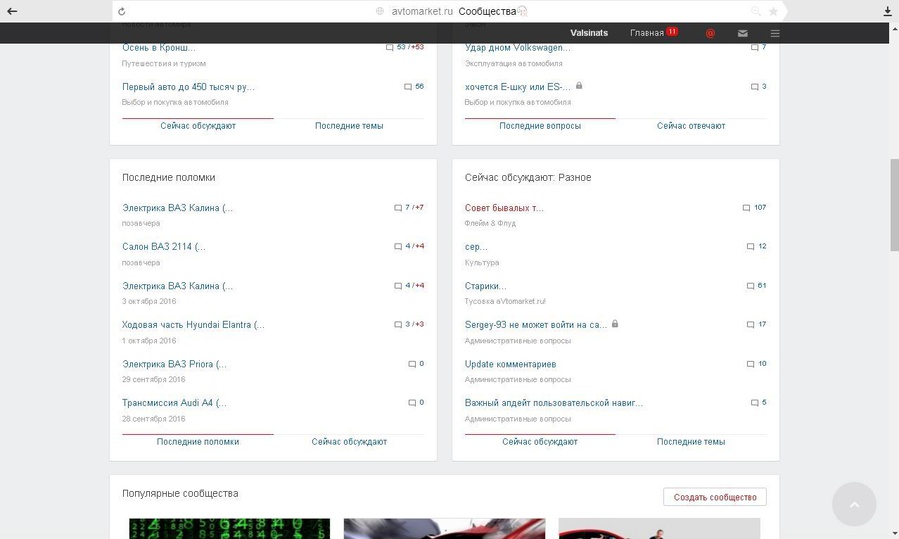The image size is (899, 539).
Task: Open topic Старики...
Action: pos(486,286)
